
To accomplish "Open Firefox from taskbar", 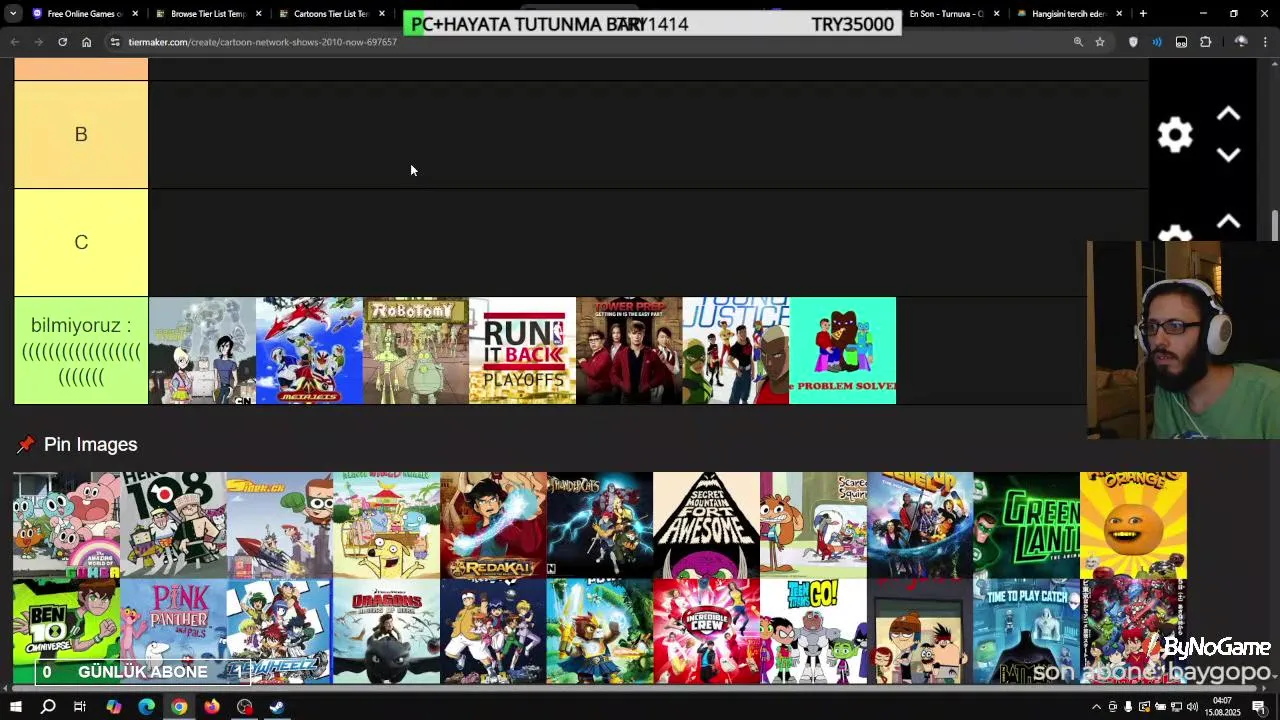I will 212,707.
